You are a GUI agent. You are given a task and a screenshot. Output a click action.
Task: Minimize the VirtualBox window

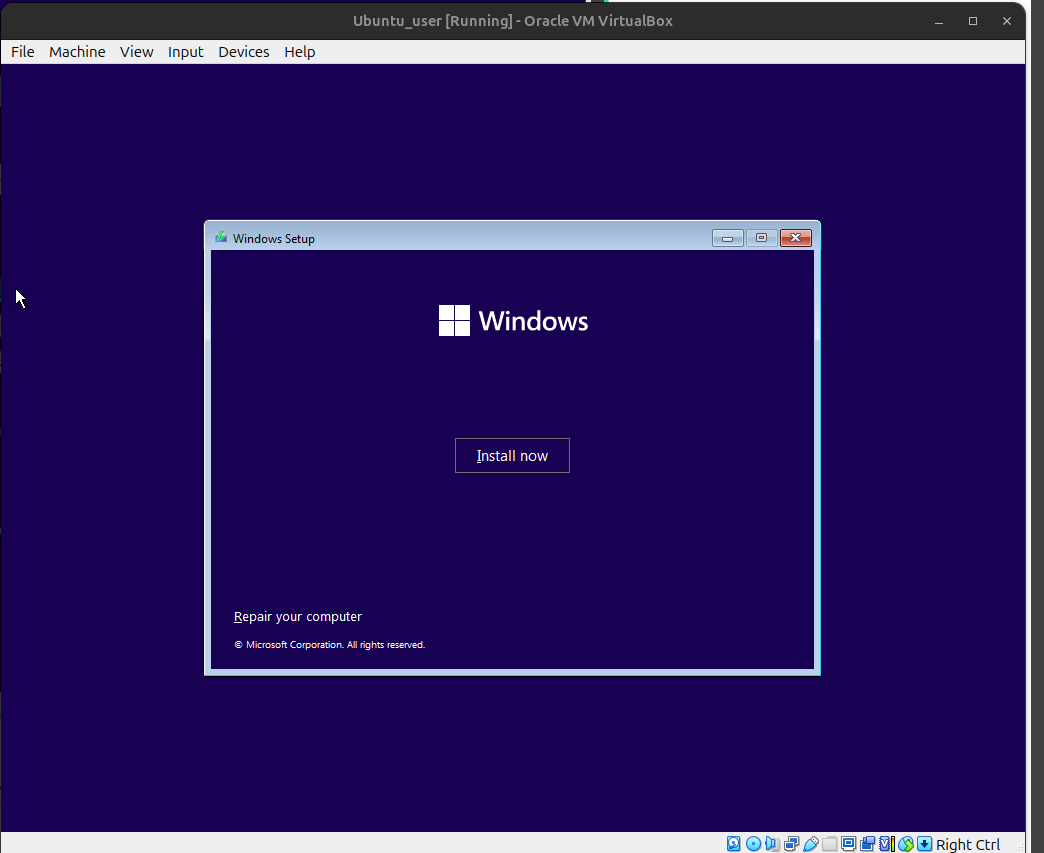(x=939, y=21)
